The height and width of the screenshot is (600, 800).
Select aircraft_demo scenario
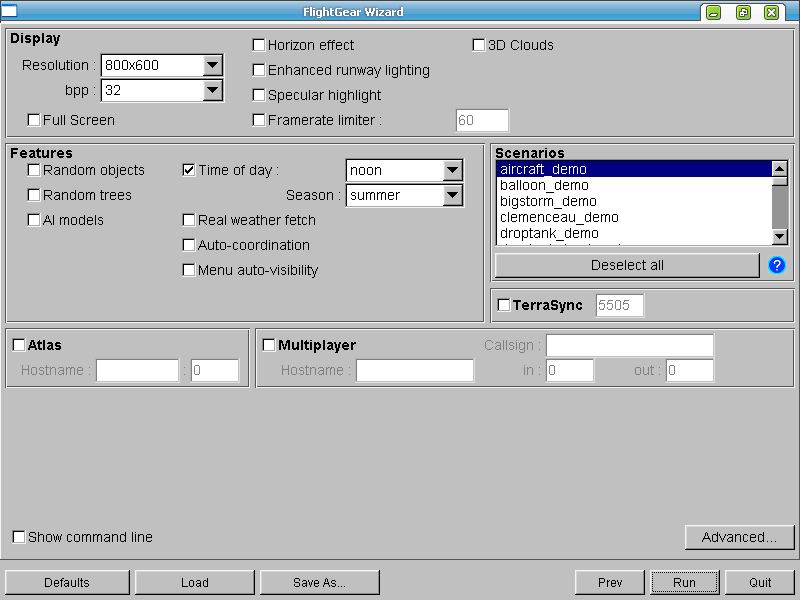[x=634, y=169]
